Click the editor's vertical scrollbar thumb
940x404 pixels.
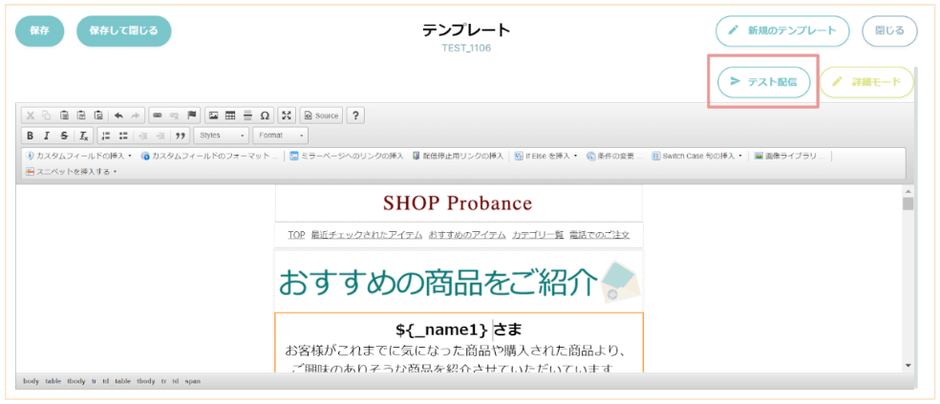908,204
